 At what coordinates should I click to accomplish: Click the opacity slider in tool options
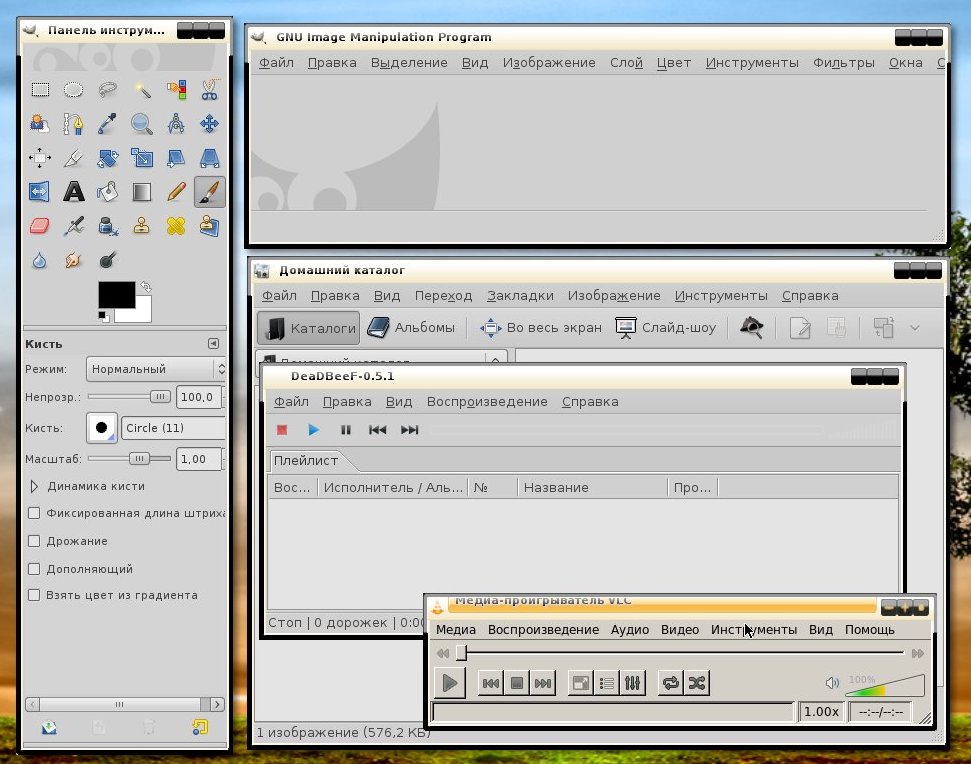point(129,397)
